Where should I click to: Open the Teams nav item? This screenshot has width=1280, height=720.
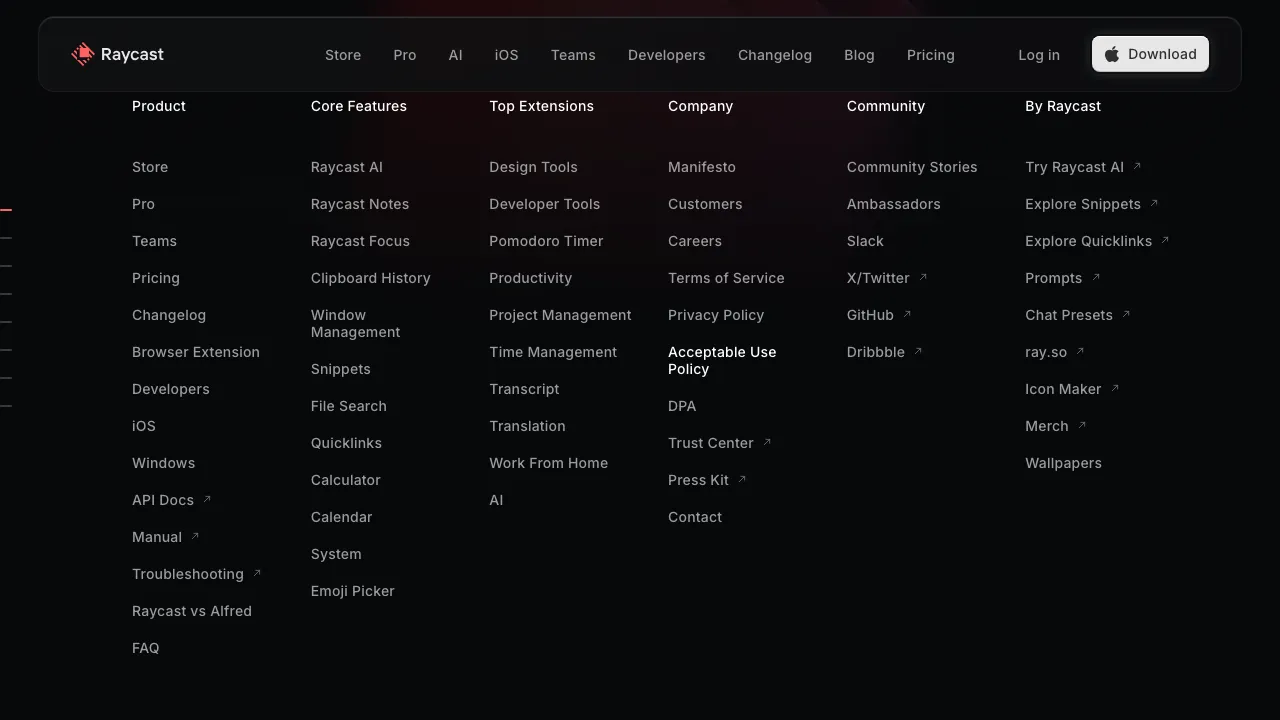[x=573, y=55]
